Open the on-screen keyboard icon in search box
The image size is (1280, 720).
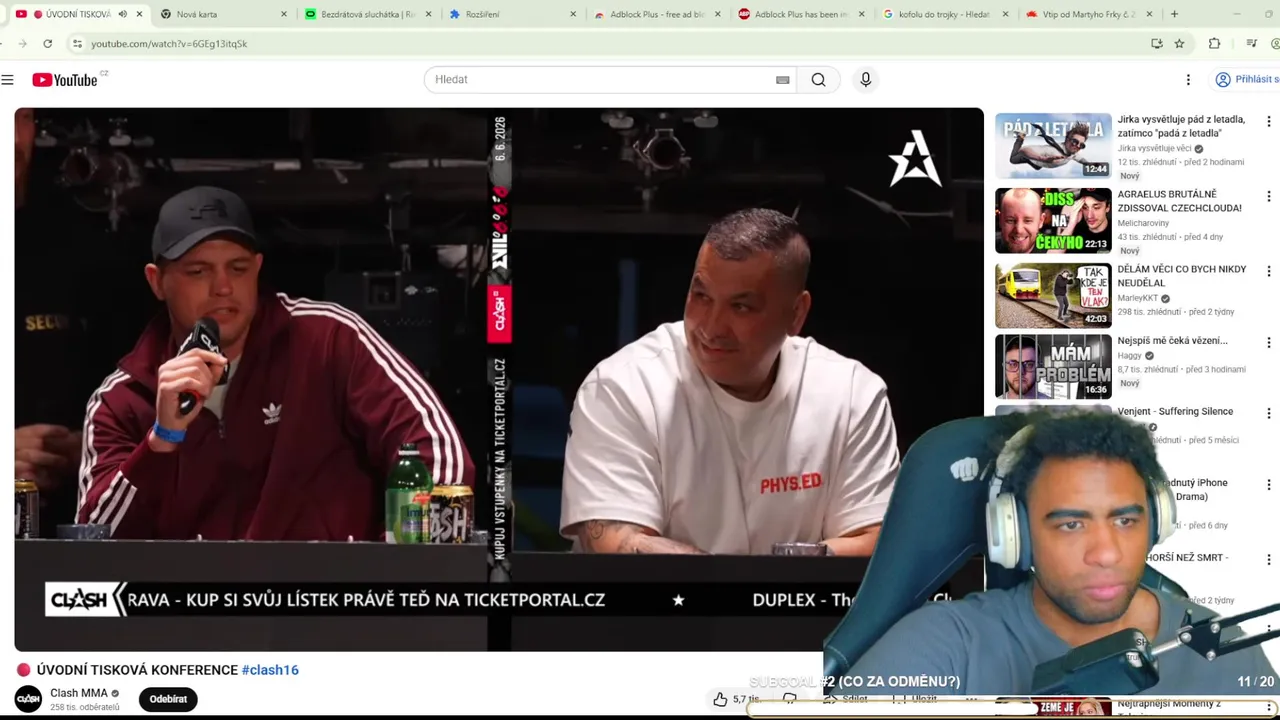tap(783, 80)
